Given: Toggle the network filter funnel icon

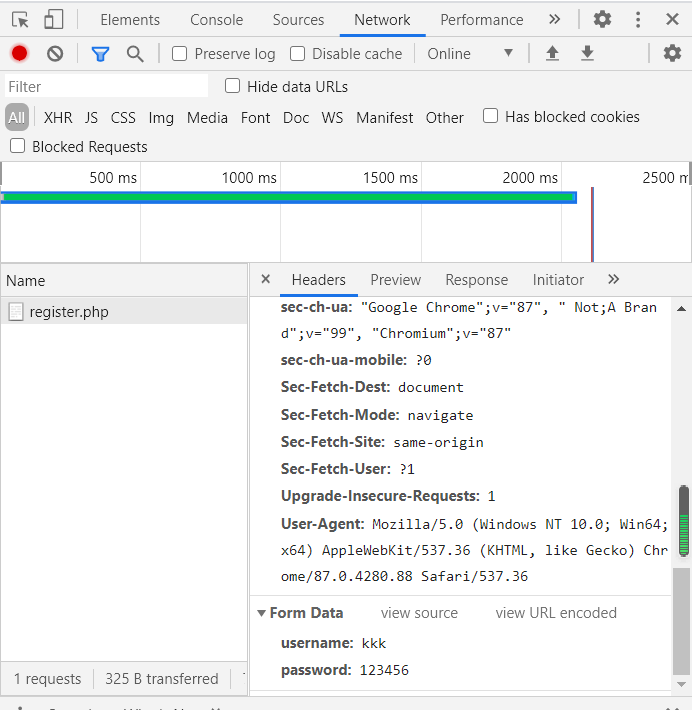Looking at the screenshot, I should [x=100, y=54].
